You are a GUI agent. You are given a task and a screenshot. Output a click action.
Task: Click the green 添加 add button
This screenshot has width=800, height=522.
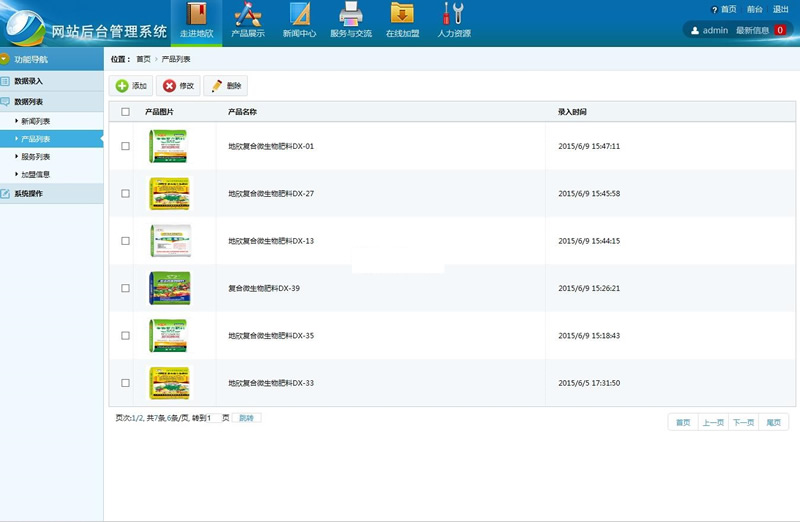tap(131, 86)
